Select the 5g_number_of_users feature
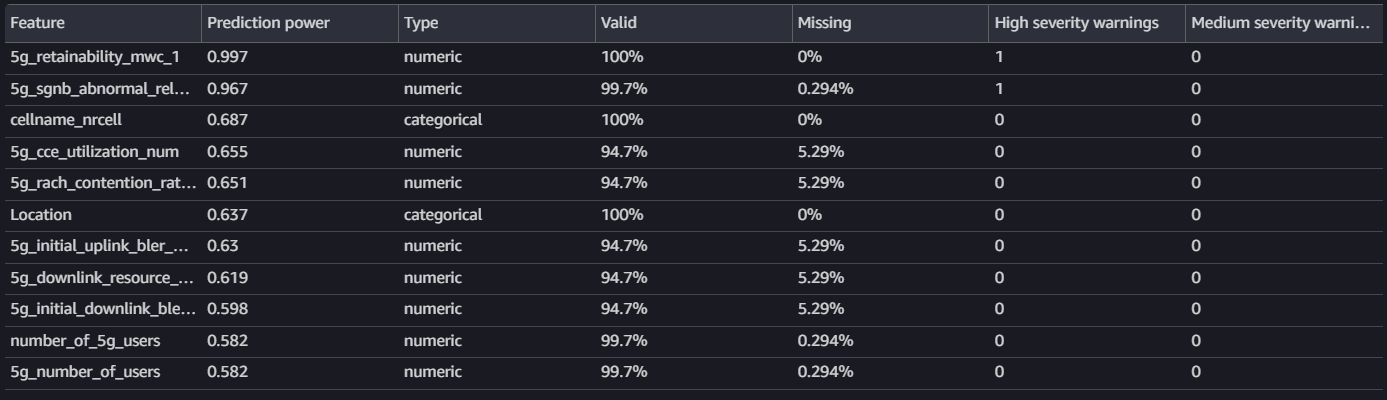1387x400 pixels. (85, 372)
